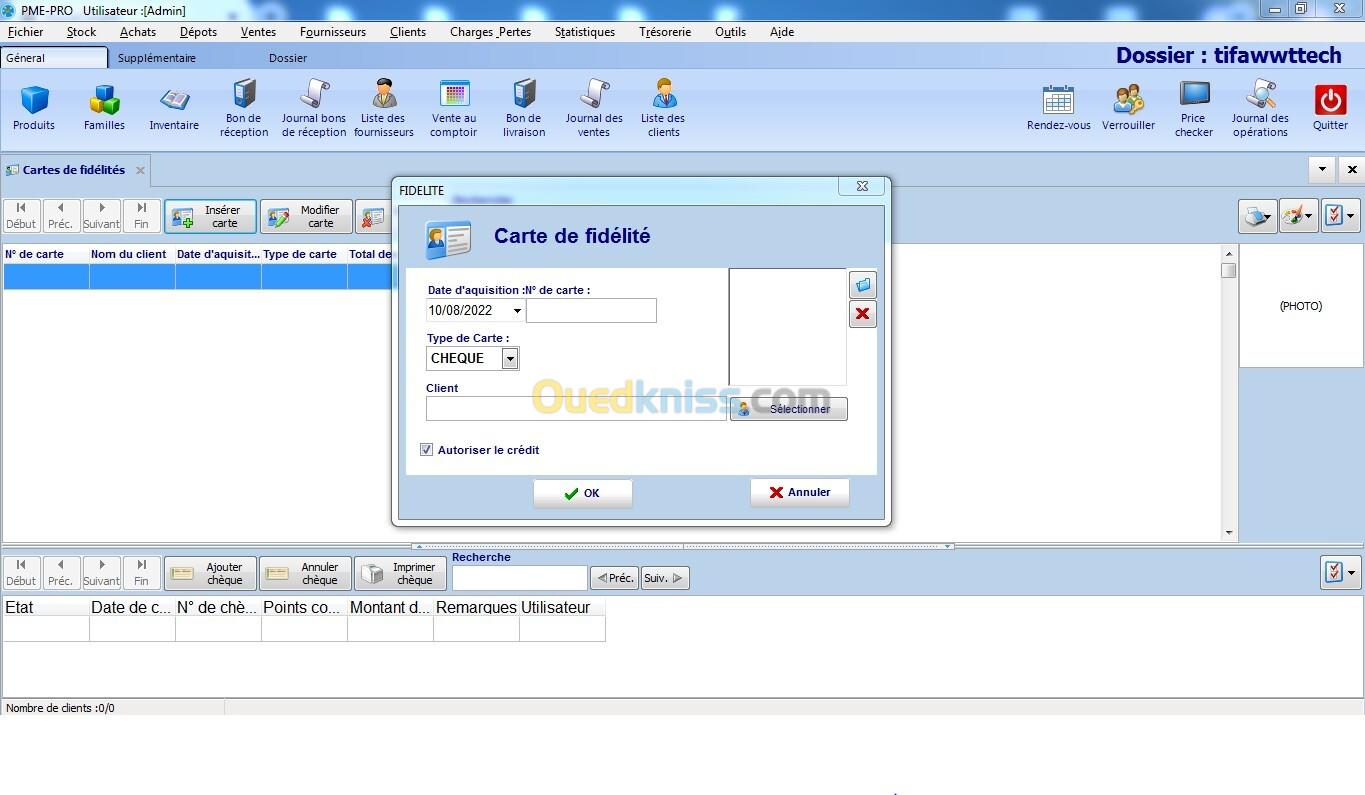Image resolution: width=1365 pixels, height=795 pixels.
Task: Expand the printer options dropdown
Action: pos(1258,216)
